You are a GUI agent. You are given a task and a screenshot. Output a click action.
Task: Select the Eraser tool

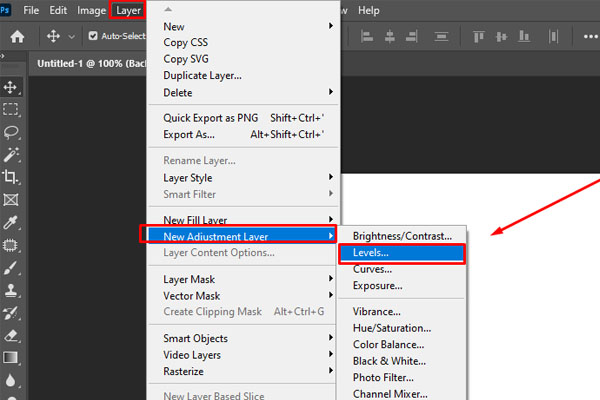11,335
